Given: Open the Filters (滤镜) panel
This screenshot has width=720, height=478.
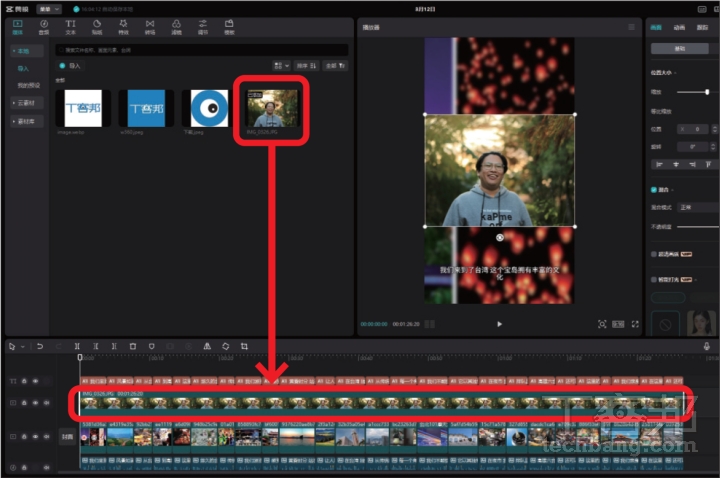Looking at the screenshot, I should click(x=176, y=27).
